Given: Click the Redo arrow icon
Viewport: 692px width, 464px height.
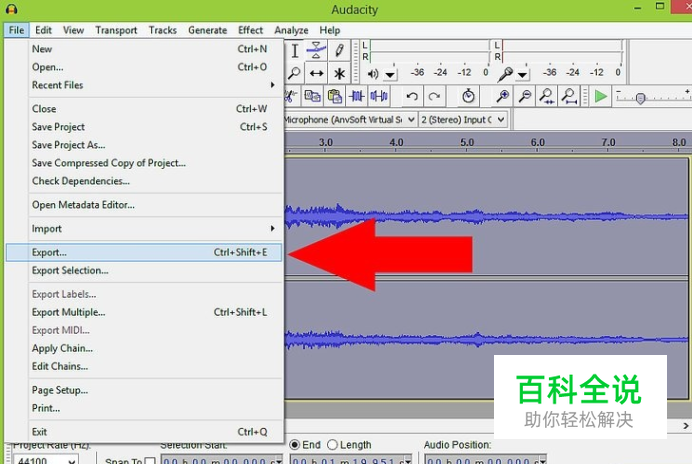Looking at the screenshot, I should [434, 96].
